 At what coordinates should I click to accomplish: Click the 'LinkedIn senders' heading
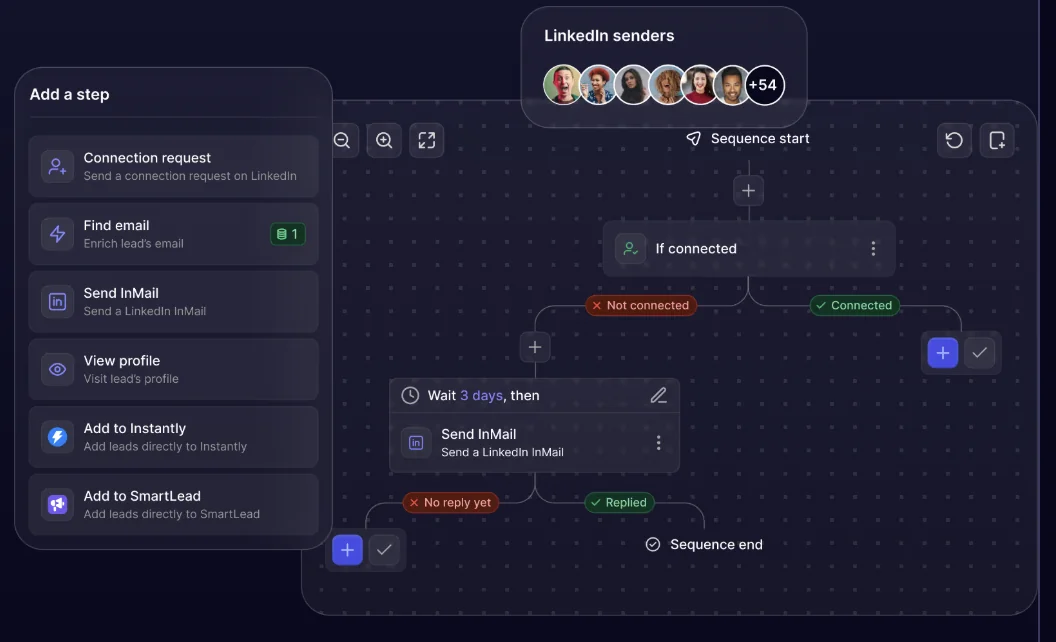pos(609,36)
